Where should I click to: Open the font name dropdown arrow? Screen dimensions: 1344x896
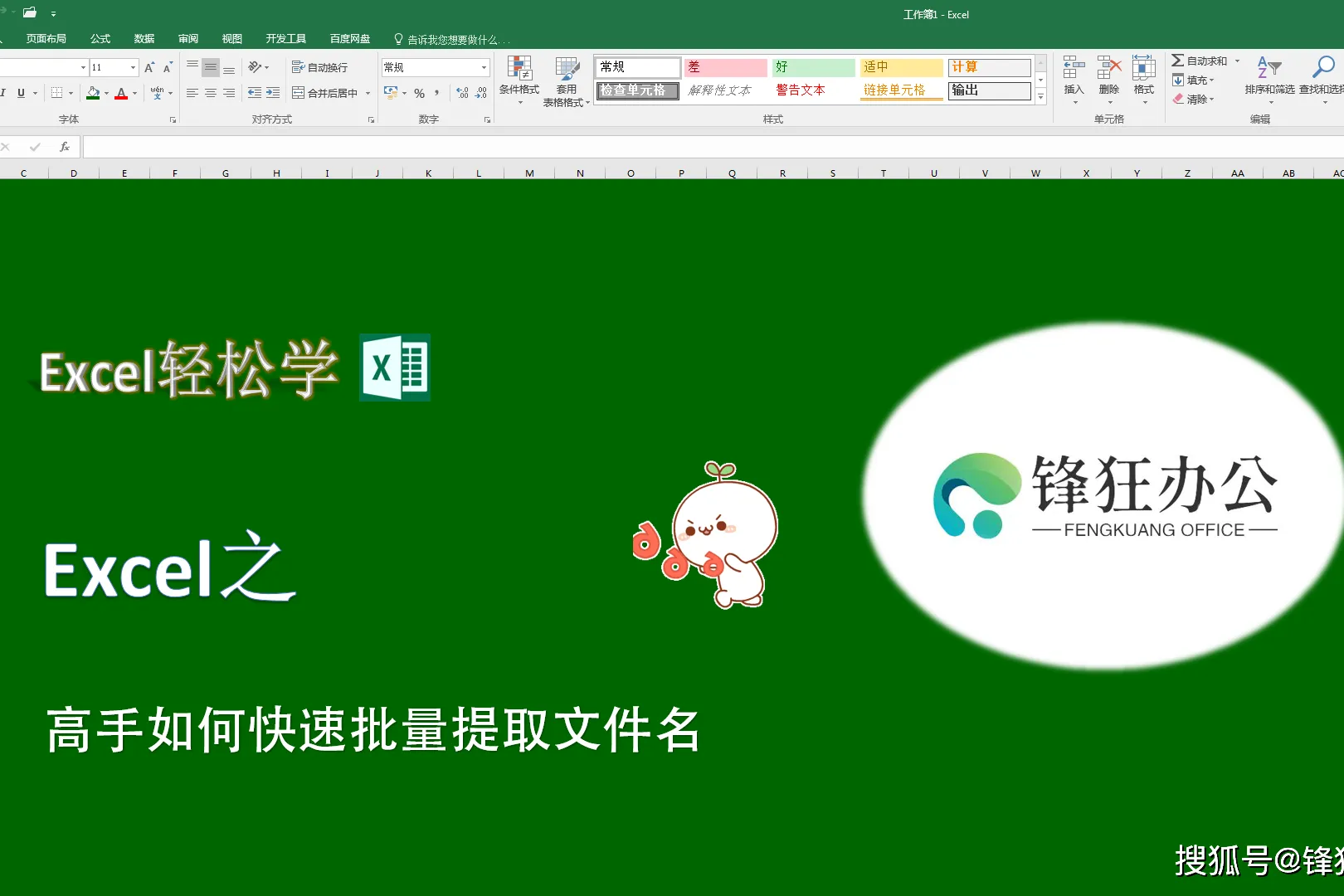(x=83, y=67)
